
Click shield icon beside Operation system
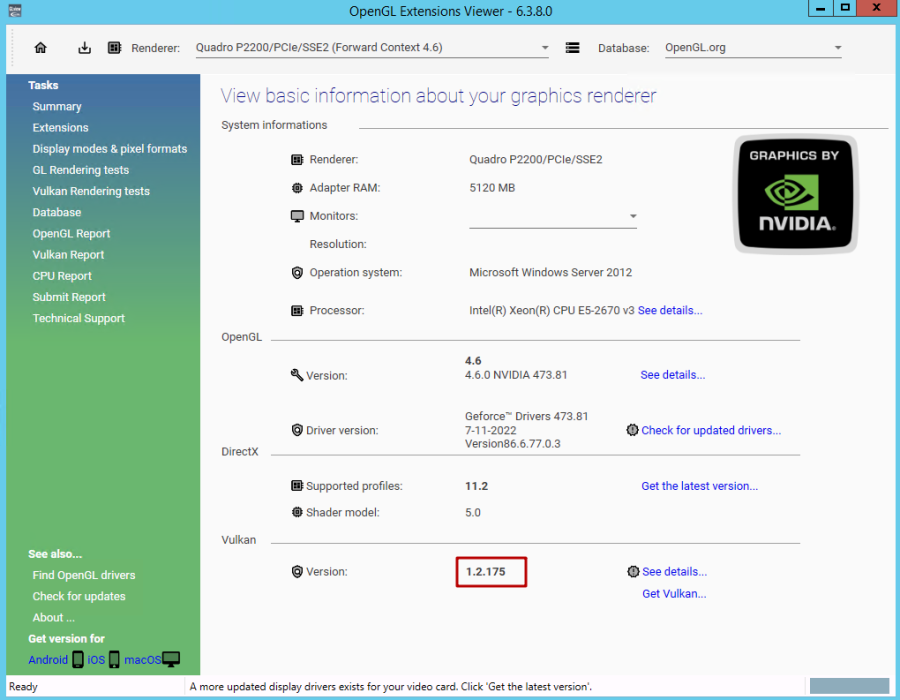tap(297, 273)
